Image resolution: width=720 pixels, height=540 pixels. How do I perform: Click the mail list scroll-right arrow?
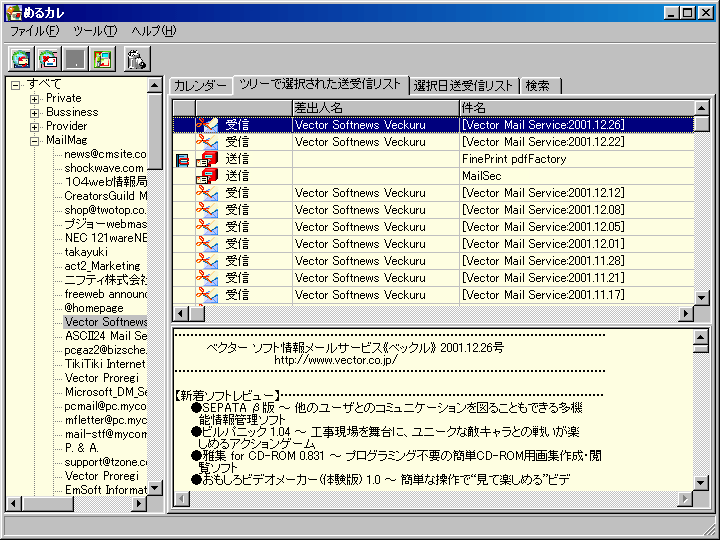(x=686, y=313)
